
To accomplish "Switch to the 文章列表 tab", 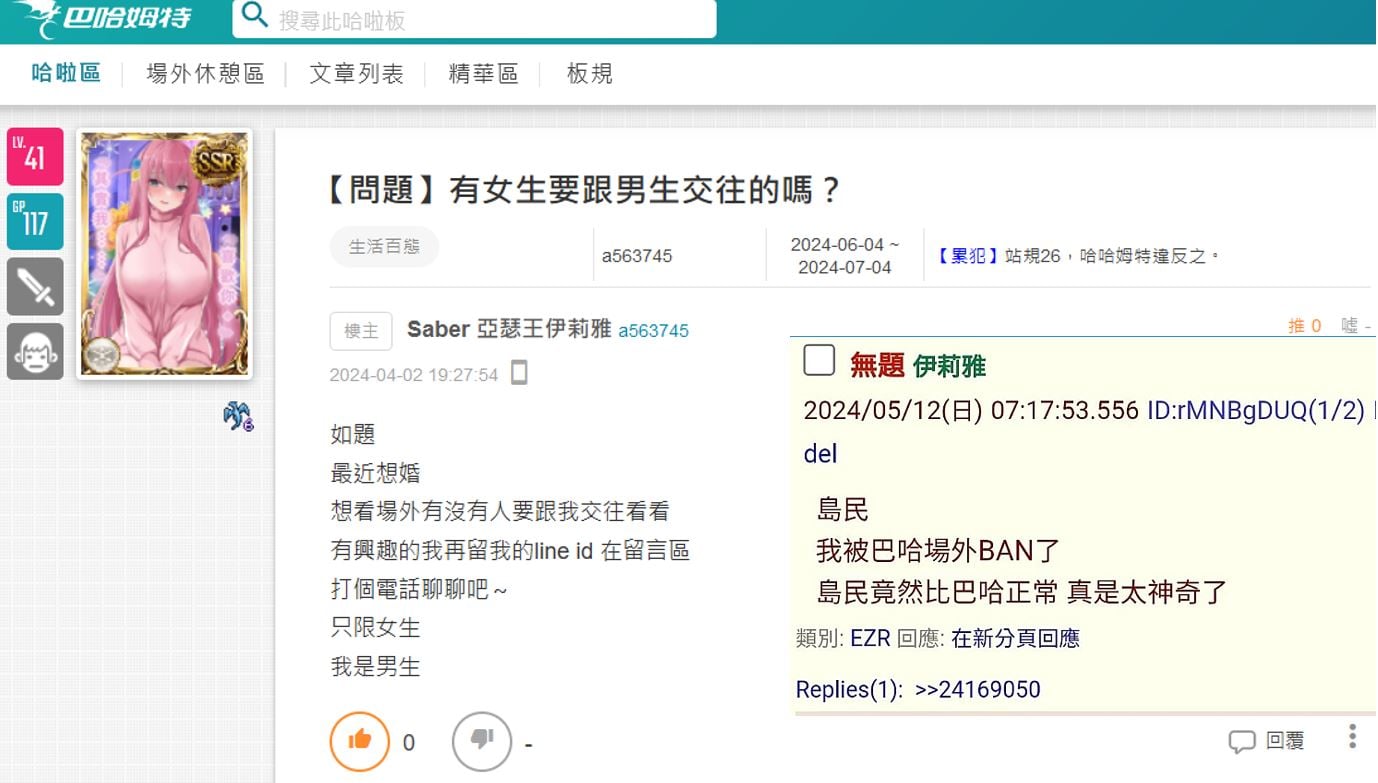I will pyautogui.click(x=356, y=74).
